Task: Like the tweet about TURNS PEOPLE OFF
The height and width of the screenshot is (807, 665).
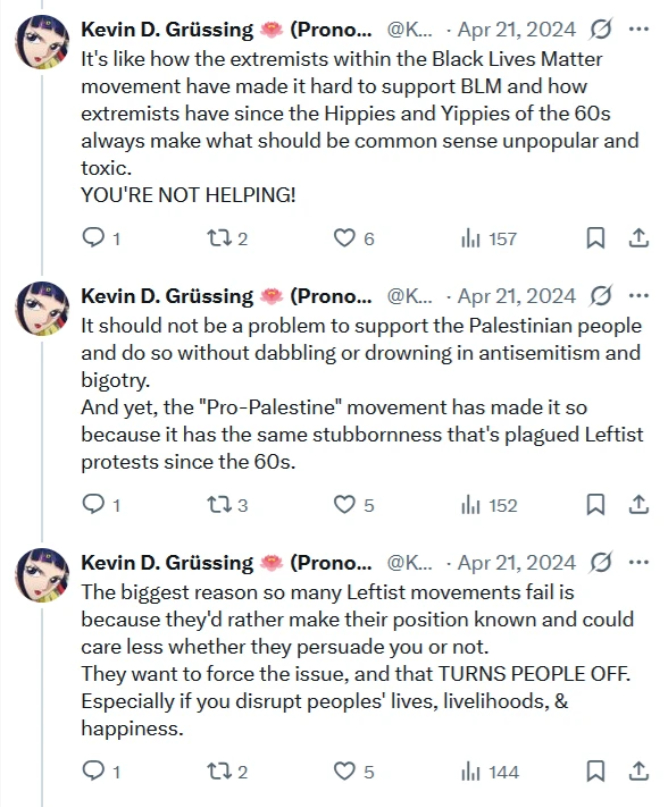Action: tap(344, 772)
